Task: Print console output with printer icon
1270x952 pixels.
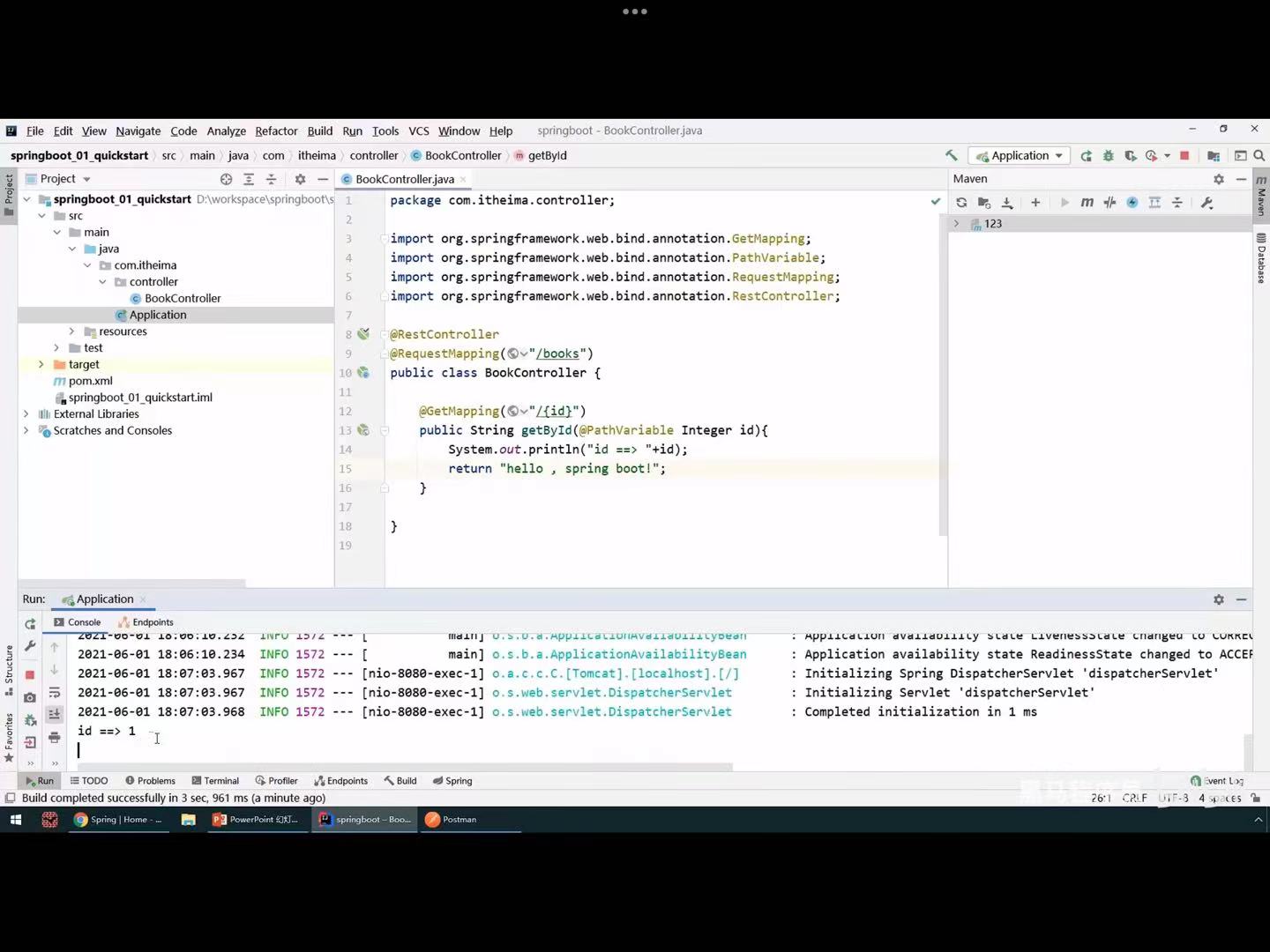Action: coord(55,737)
